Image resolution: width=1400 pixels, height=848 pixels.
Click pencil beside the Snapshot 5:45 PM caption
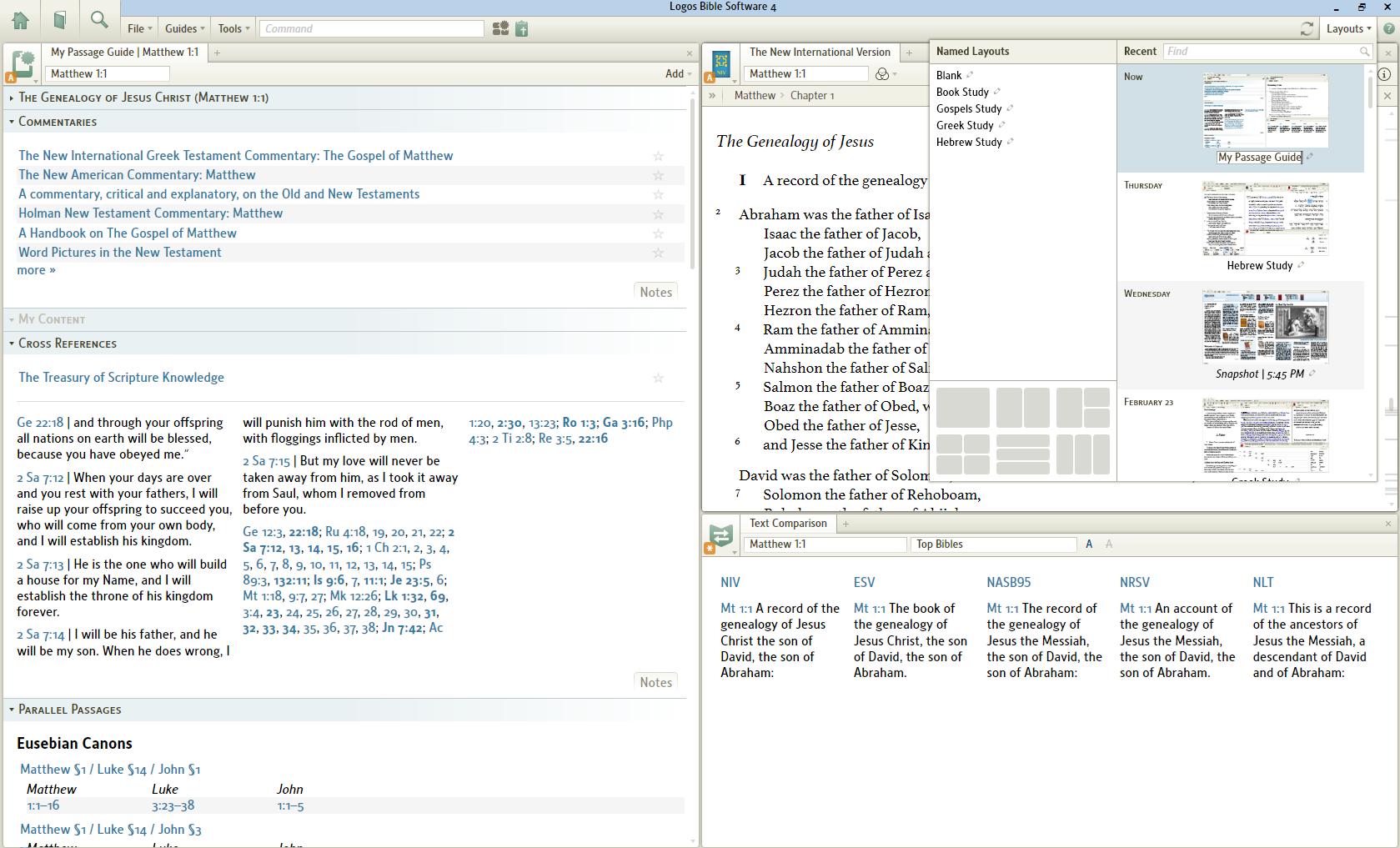(1312, 374)
